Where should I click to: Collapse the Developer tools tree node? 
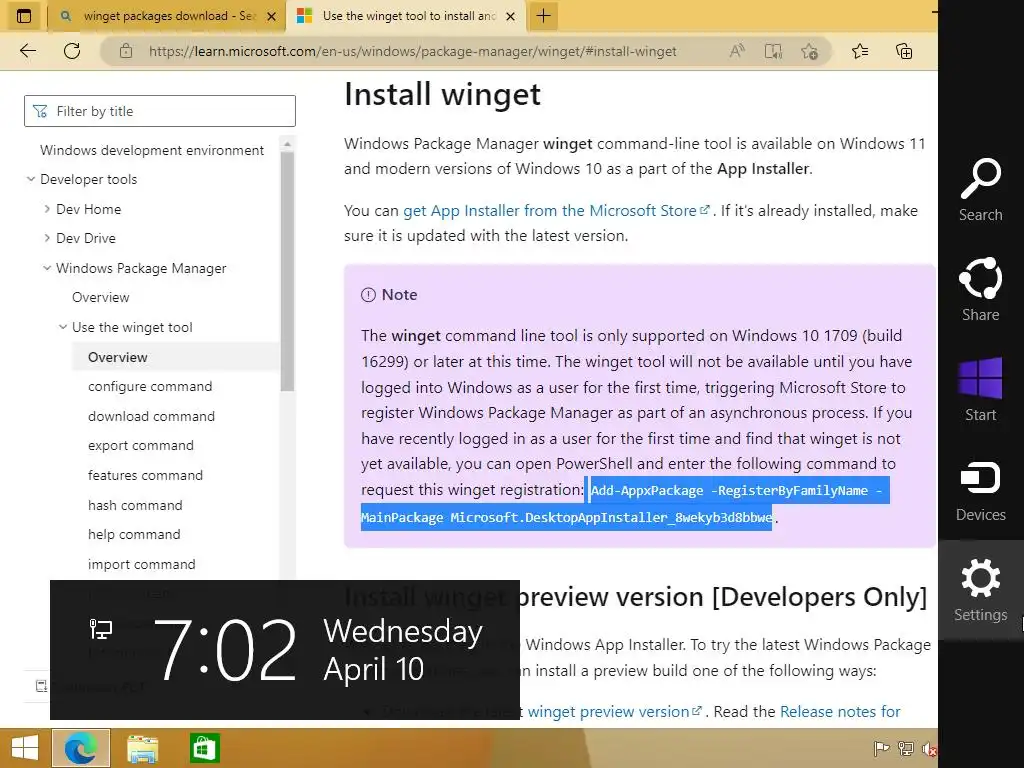point(30,179)
